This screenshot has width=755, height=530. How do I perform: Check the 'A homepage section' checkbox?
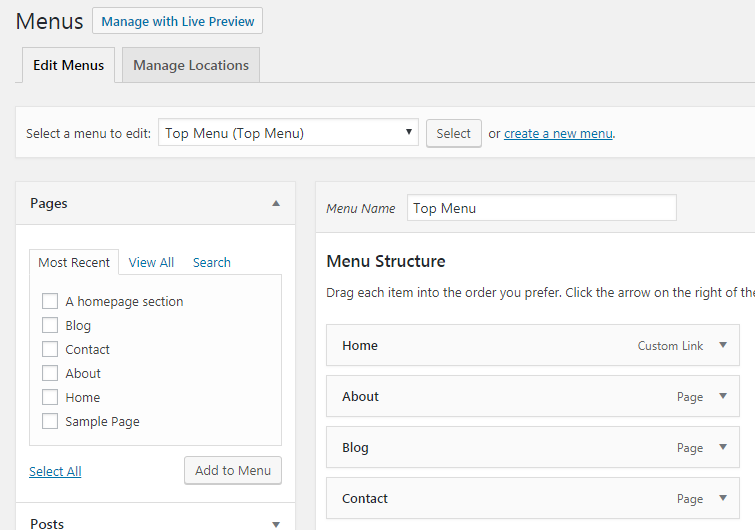tap(50, 301)
